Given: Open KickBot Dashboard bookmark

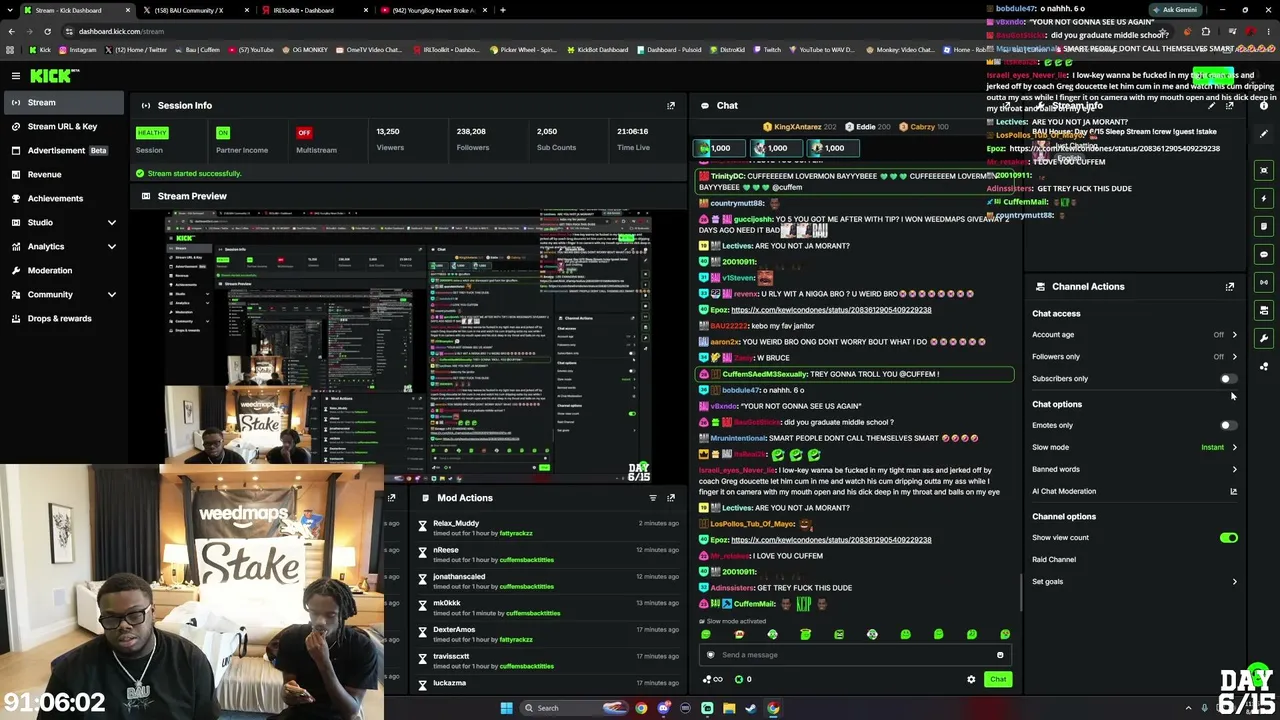Looking at the screenshot, I should [x=599, y=49].
